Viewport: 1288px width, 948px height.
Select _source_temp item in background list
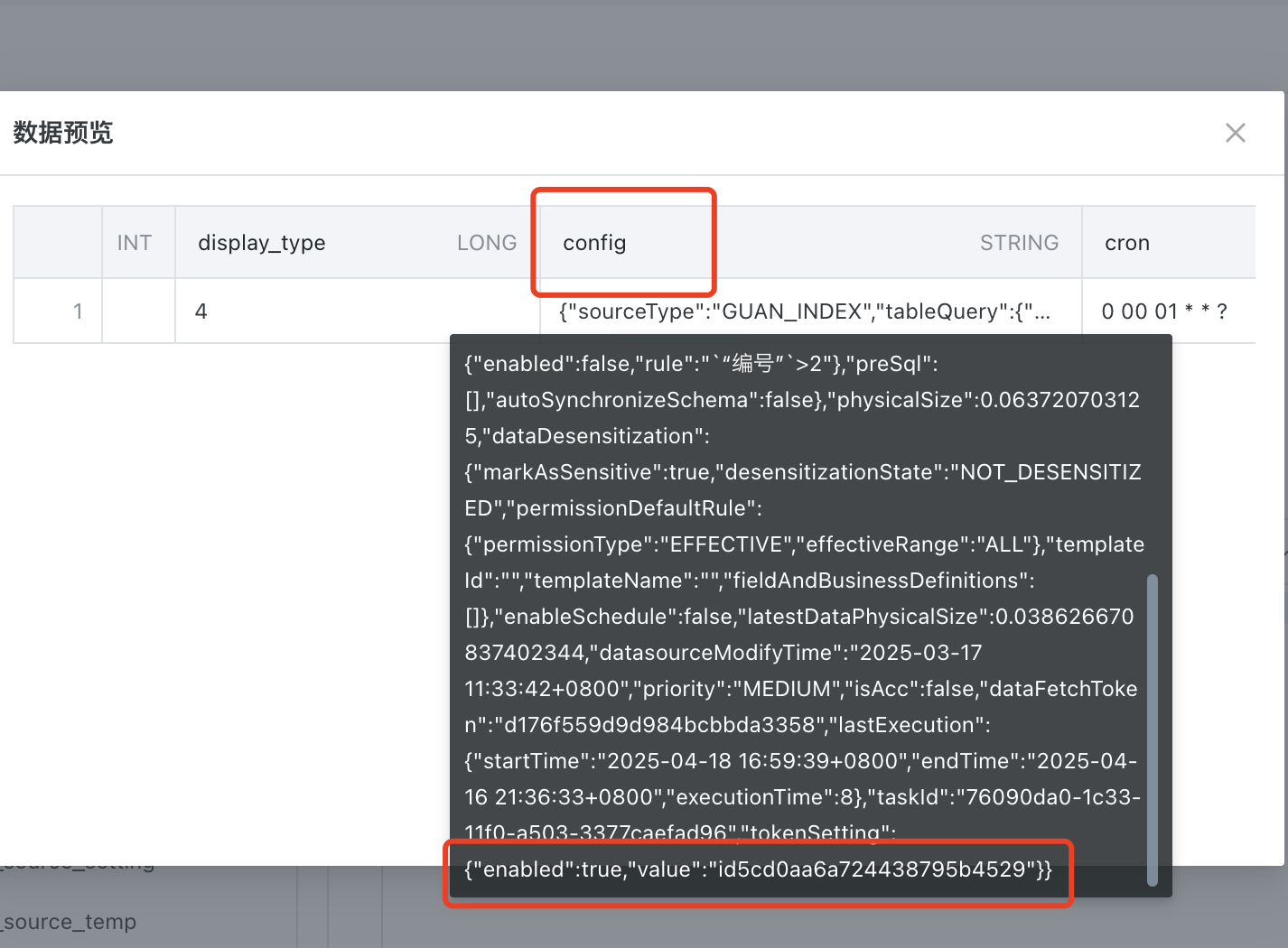pyautogui.click(x=69, y=922)
